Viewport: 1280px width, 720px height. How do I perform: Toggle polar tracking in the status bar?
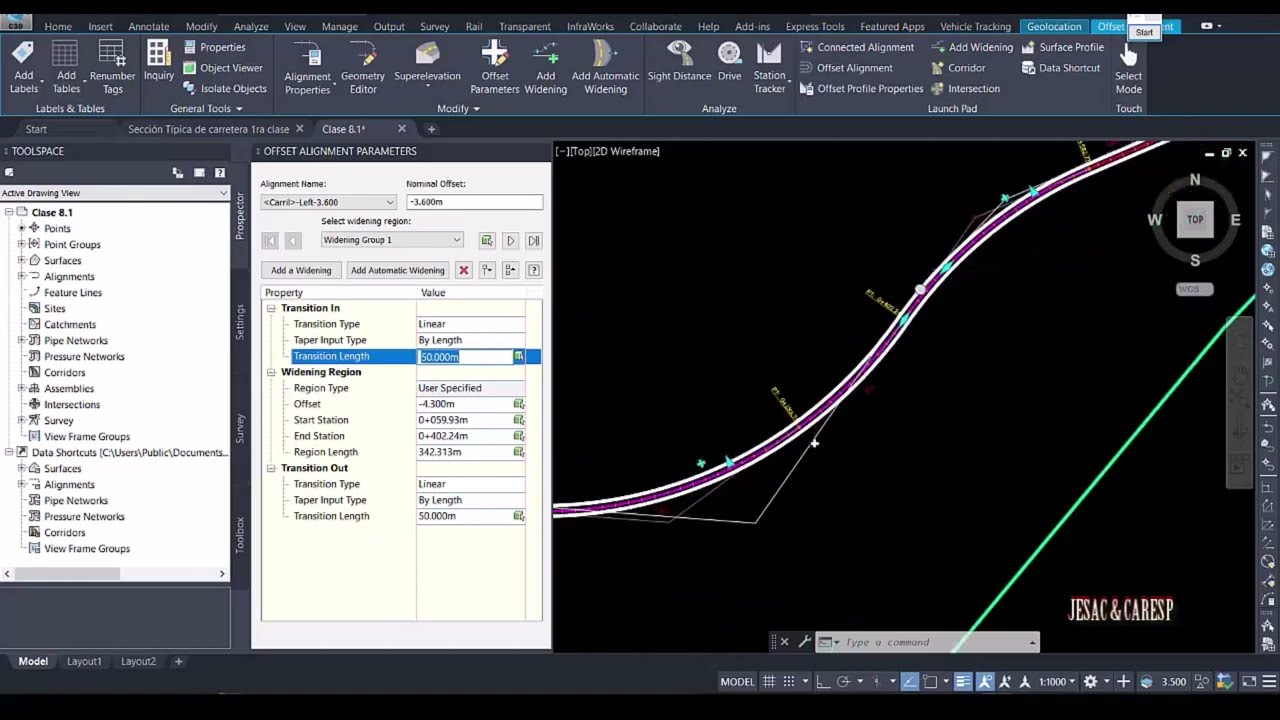tap(843, 682)
